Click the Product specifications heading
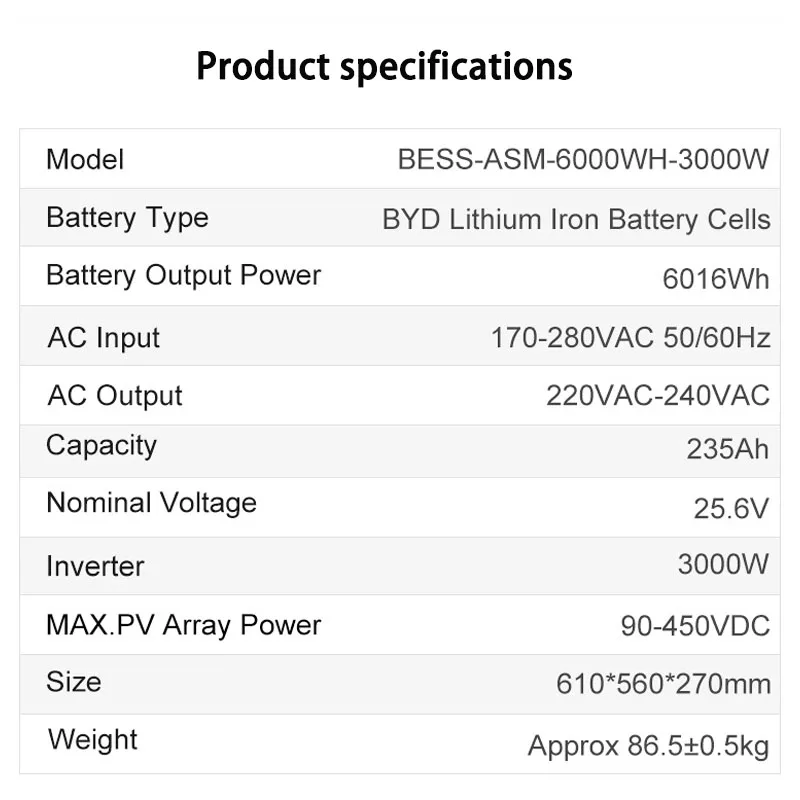 pyautogui.click(x=384, y=67)
